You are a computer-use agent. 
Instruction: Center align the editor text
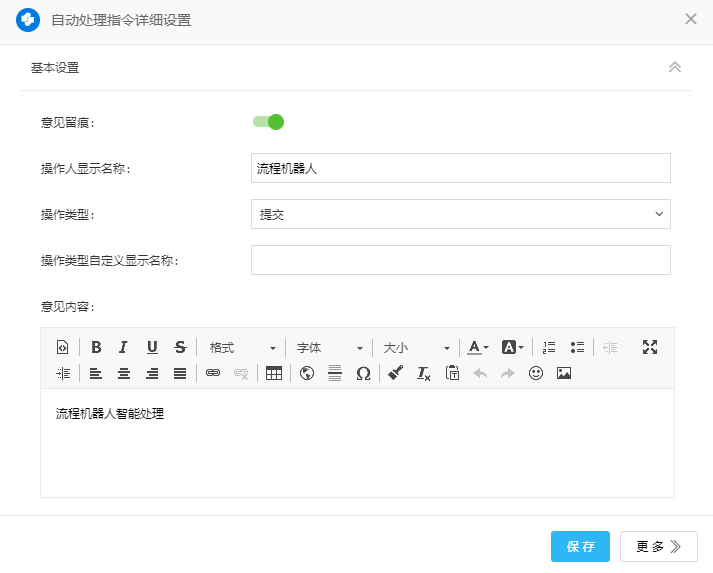pyautogui.click(x=124, y=373)
